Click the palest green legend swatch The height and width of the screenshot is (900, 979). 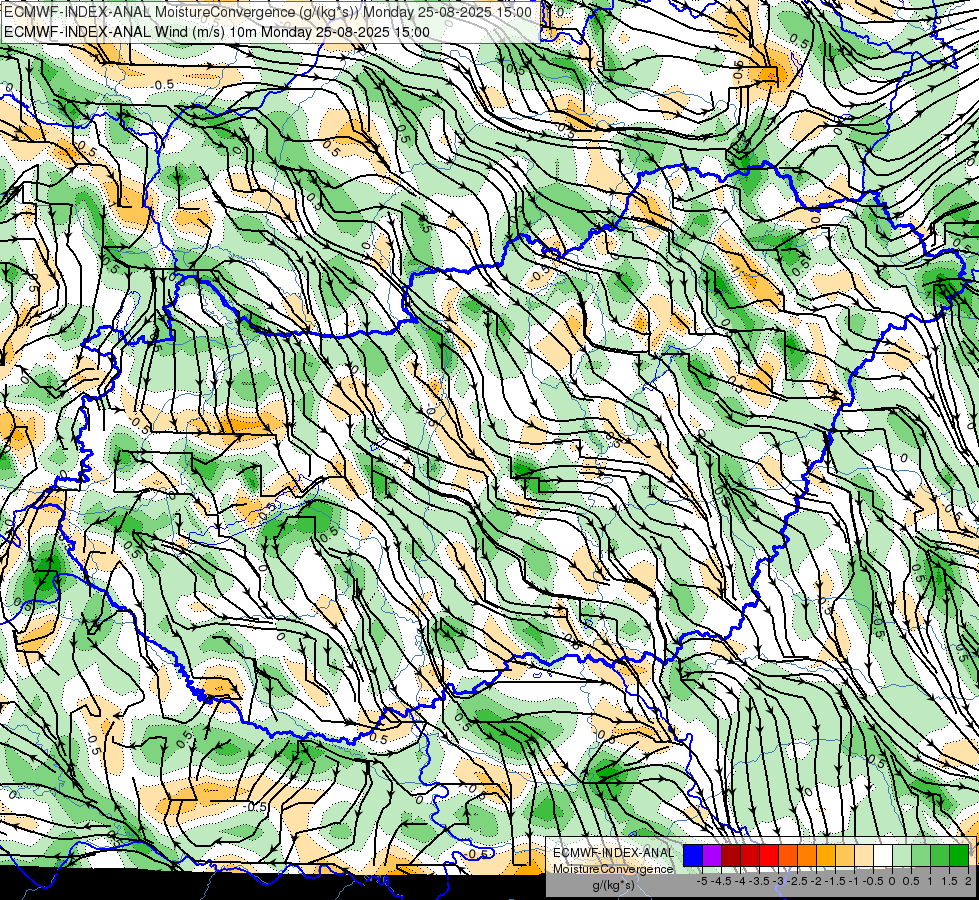coord(902,855)
